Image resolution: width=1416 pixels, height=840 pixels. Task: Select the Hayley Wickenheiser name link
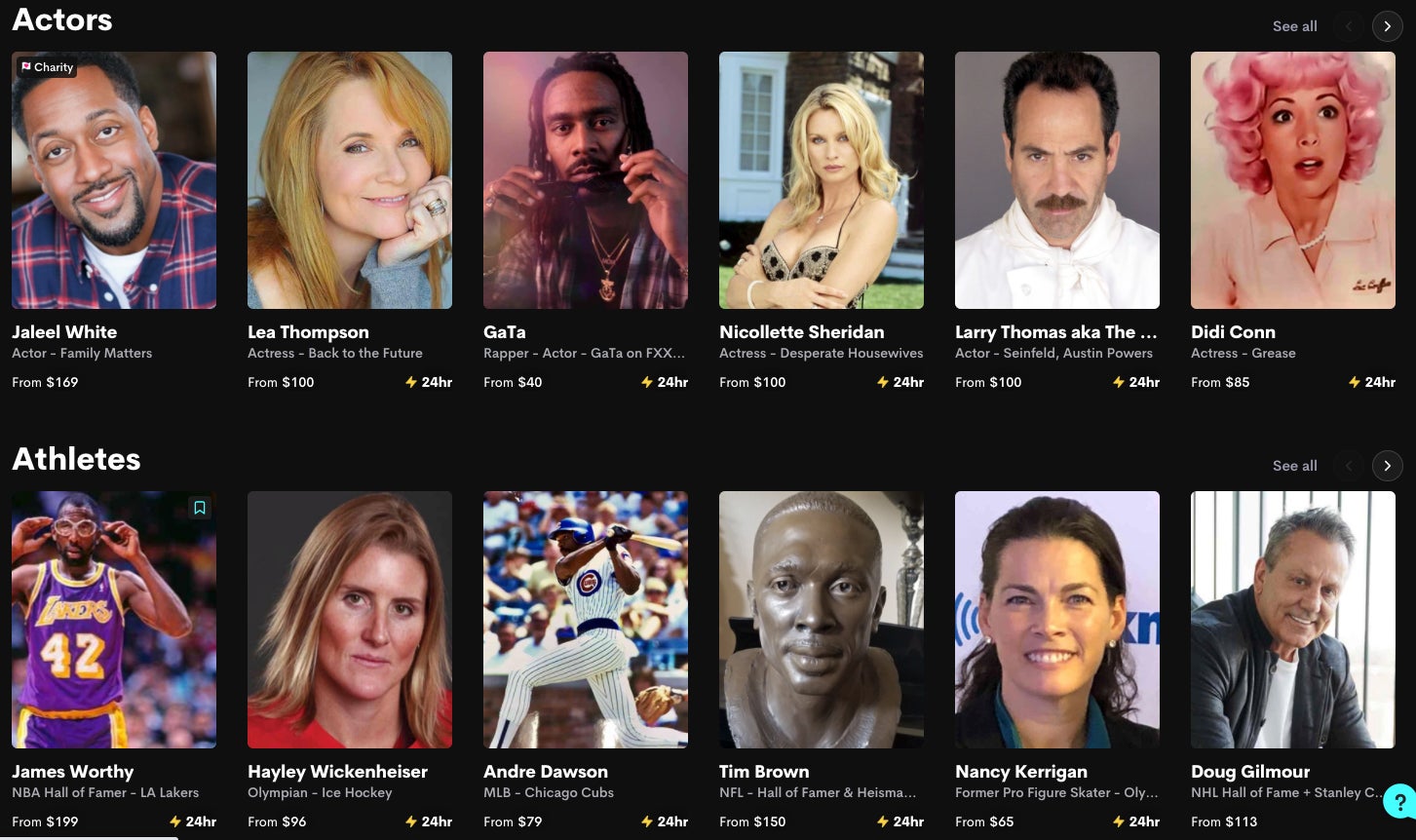coord(337,771)
